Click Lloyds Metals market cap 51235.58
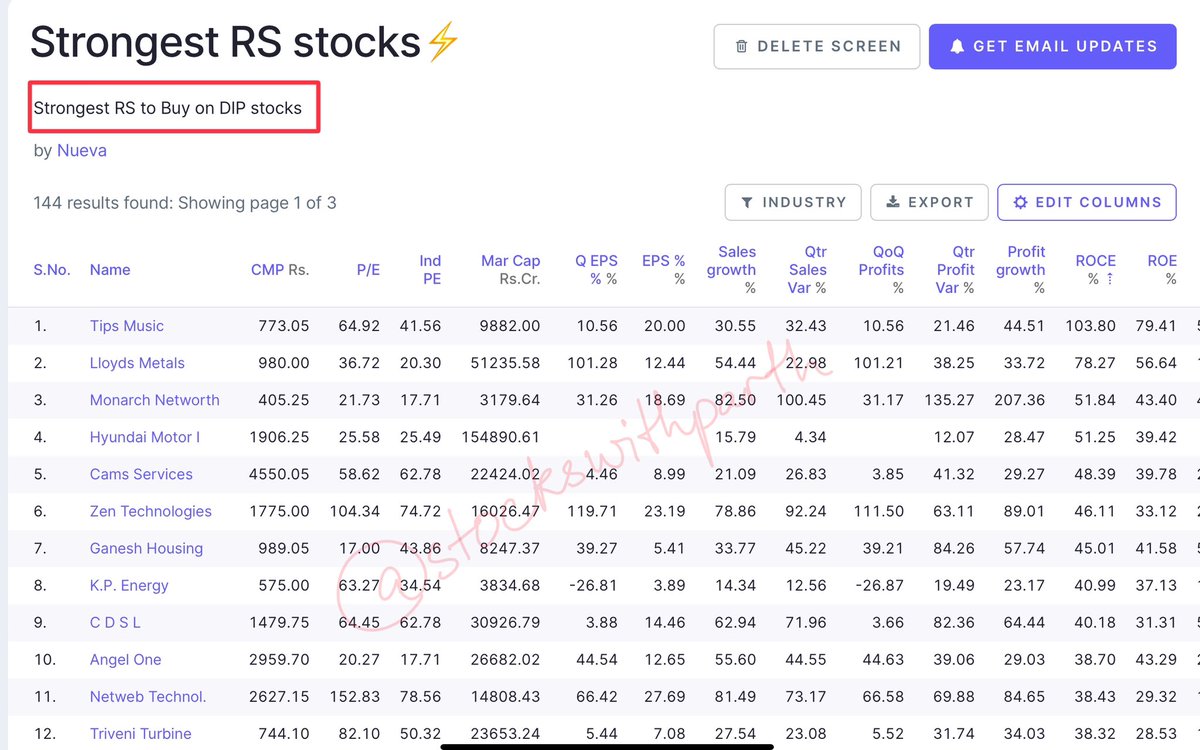1200x750 pixels. pos(505,363)
